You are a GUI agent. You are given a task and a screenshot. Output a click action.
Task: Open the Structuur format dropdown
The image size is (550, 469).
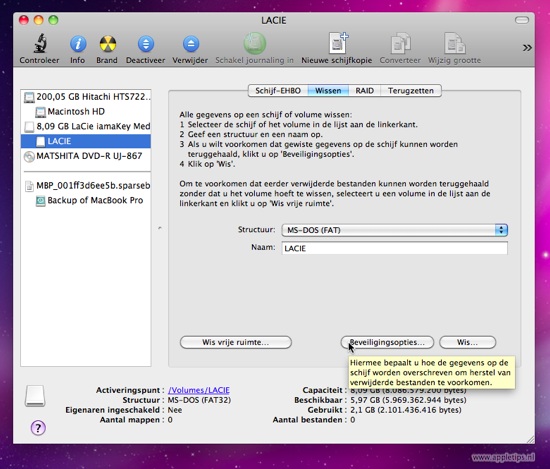point(395,230)
